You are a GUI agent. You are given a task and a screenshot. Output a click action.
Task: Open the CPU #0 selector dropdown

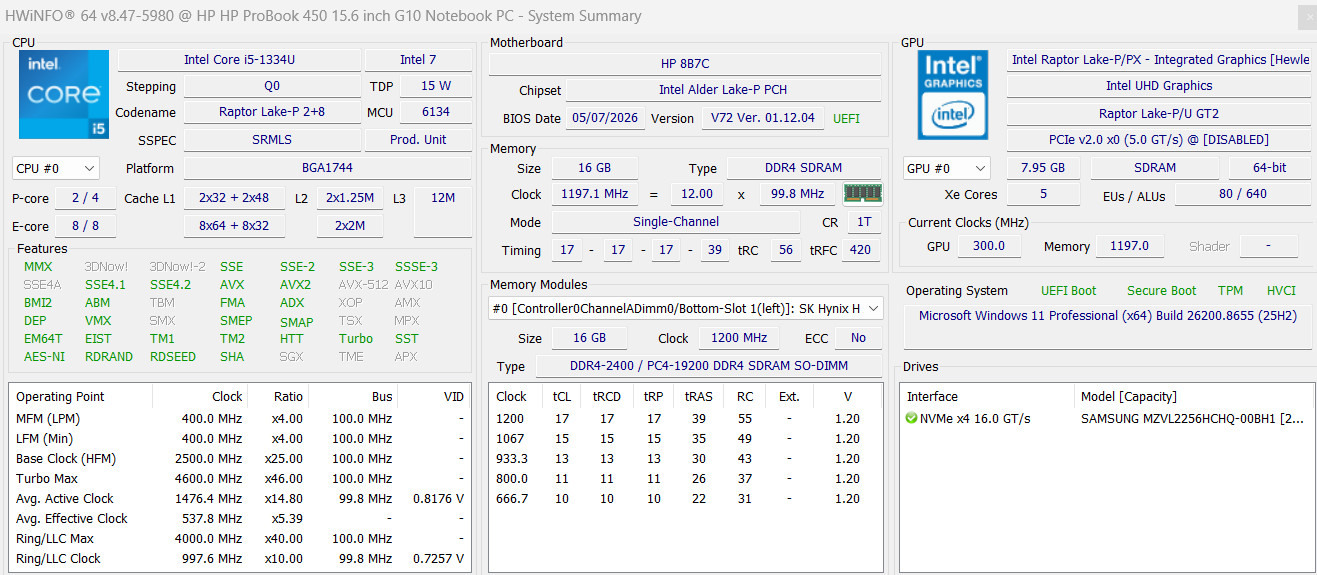click(x=56, y=168)
